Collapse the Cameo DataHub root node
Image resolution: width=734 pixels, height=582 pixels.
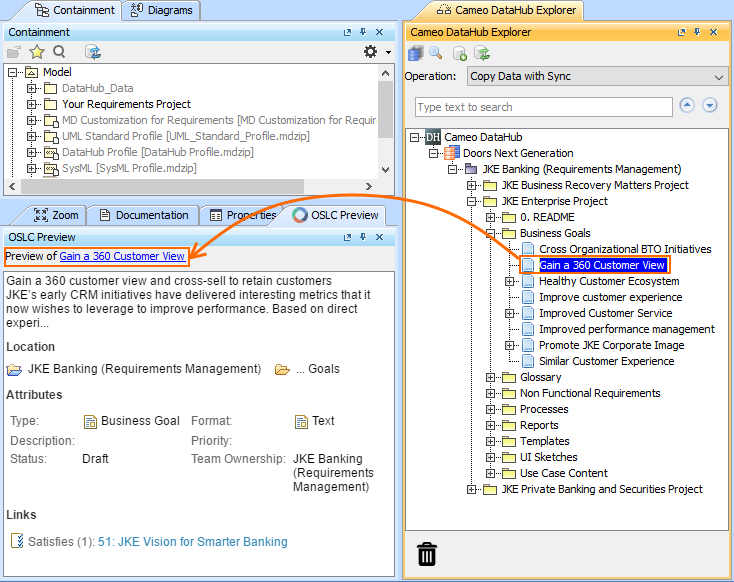414,137
